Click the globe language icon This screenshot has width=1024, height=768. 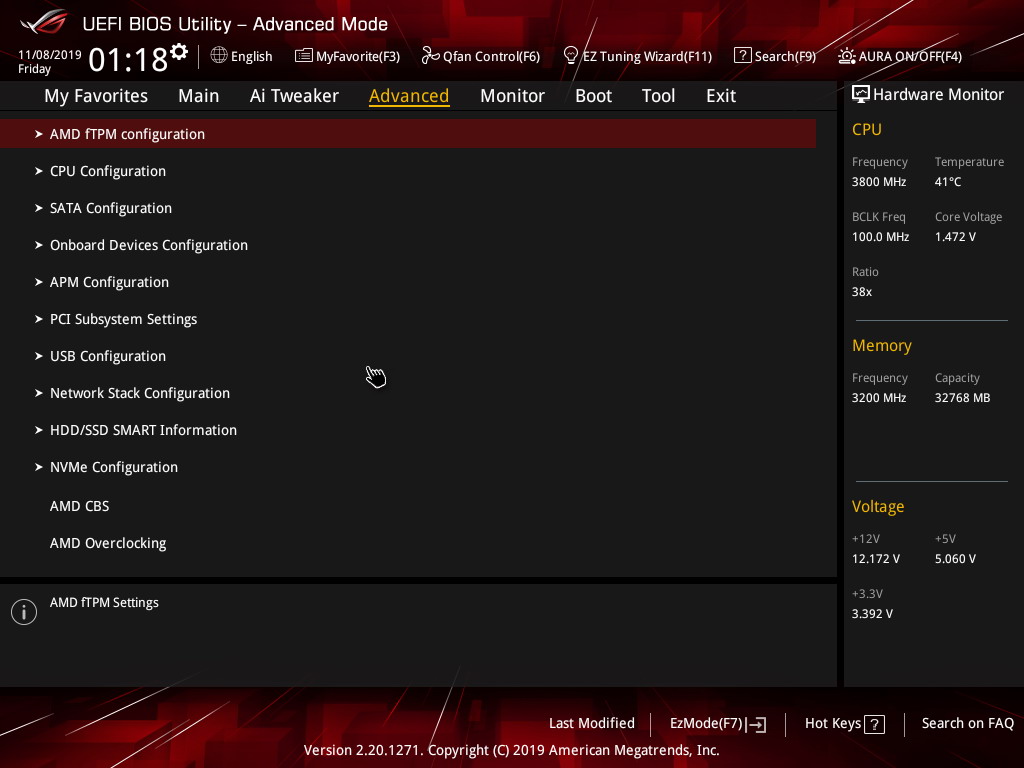pyautogui.click(x=219, y=56)
